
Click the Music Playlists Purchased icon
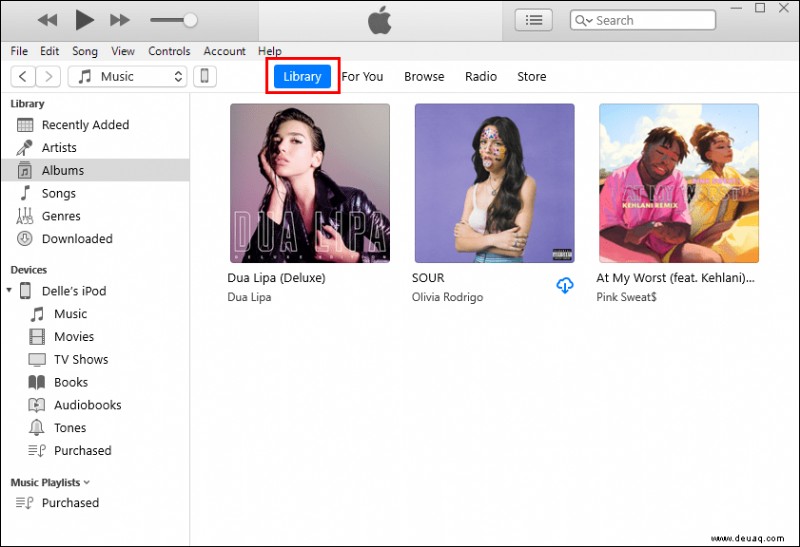coord(24,503)
